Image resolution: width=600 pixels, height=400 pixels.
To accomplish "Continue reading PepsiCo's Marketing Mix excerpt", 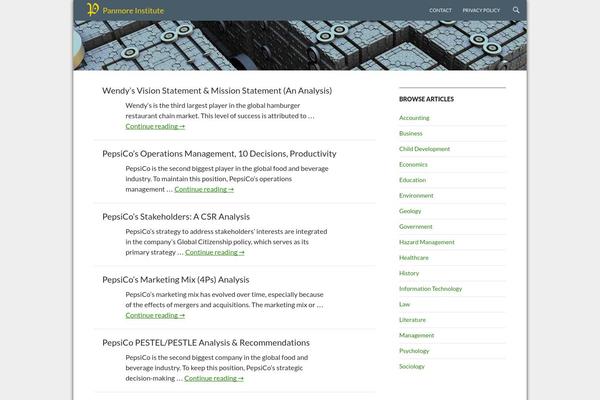I will [x=155, y=315].
